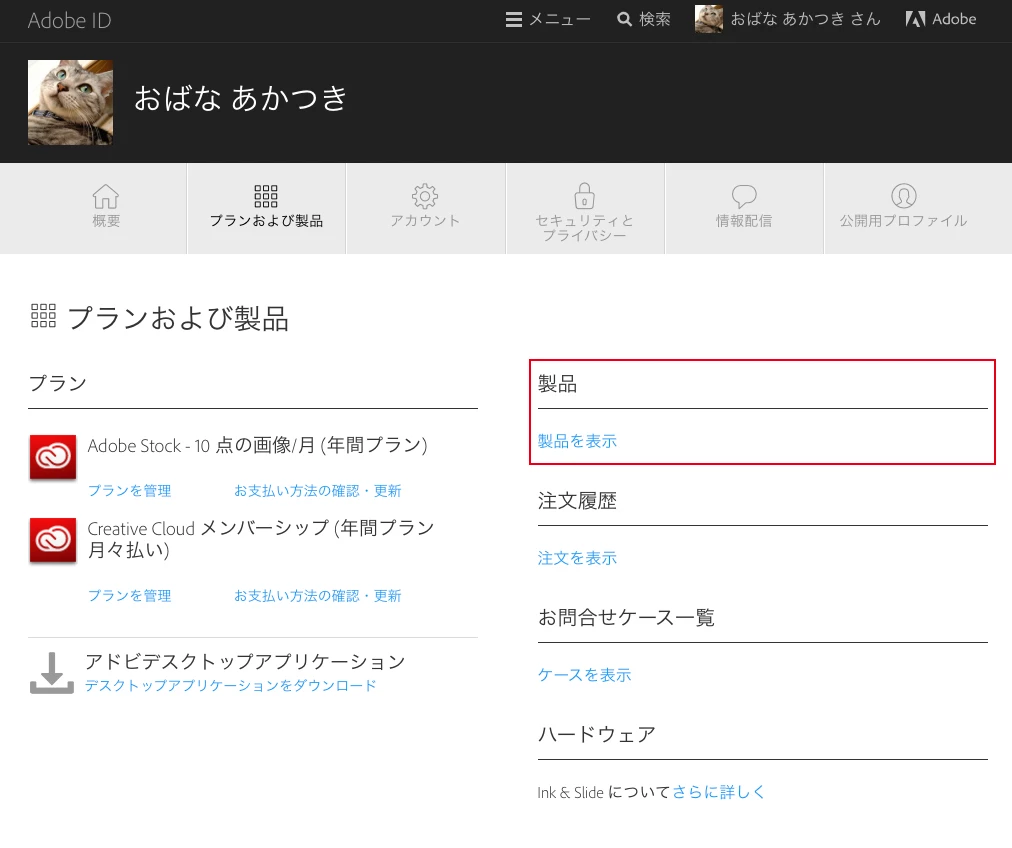
Task: Click the 製品を表示 link
Action: [577, 441]
